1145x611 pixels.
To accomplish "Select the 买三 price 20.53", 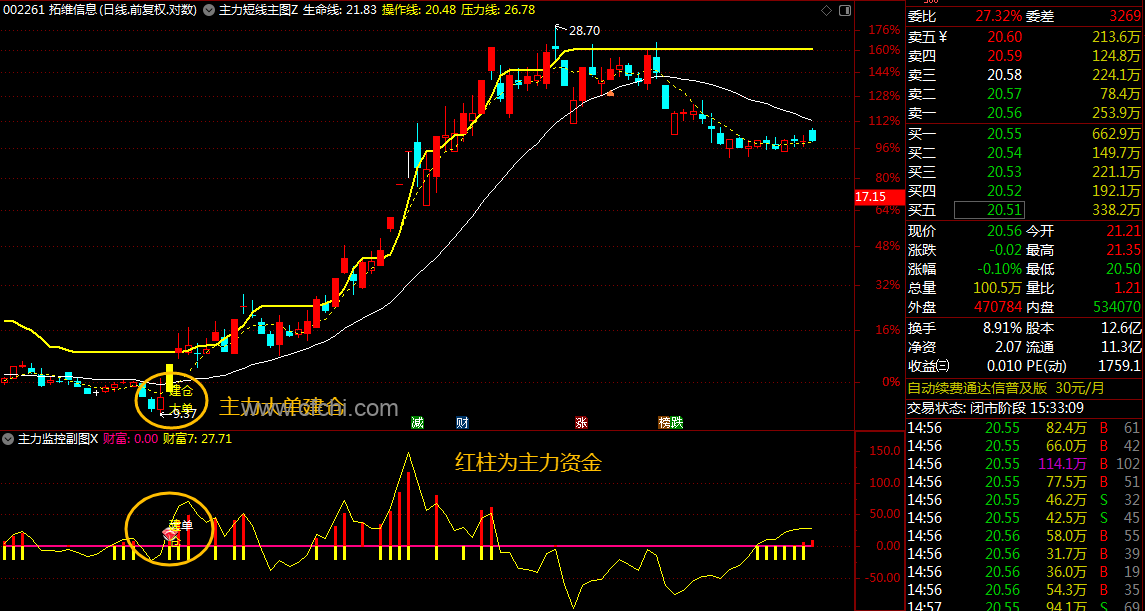I will click(x=1006, y=172).
